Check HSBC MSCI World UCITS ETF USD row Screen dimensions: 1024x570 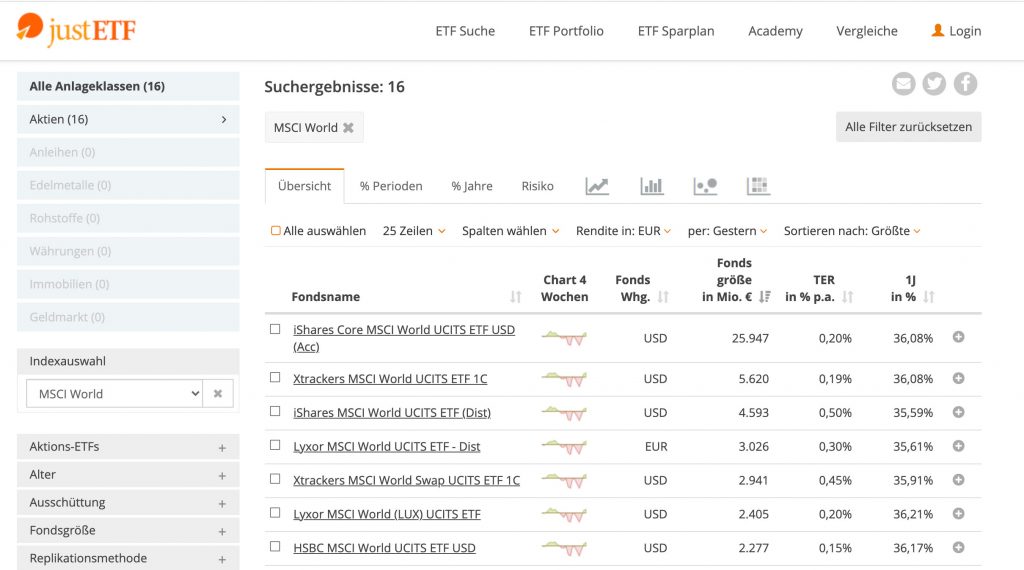click(275, 546)
